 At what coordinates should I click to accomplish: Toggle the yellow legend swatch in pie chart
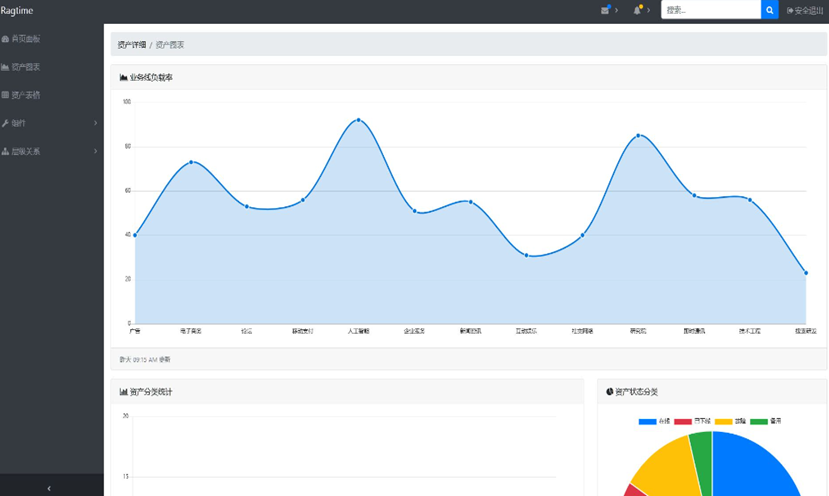point(723,421)
